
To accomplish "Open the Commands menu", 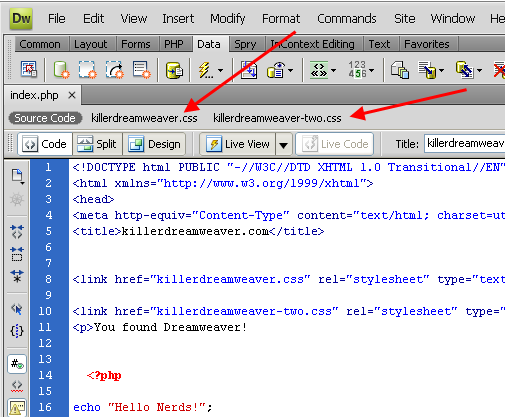I will pyautogui.click(x=347, y=19).
